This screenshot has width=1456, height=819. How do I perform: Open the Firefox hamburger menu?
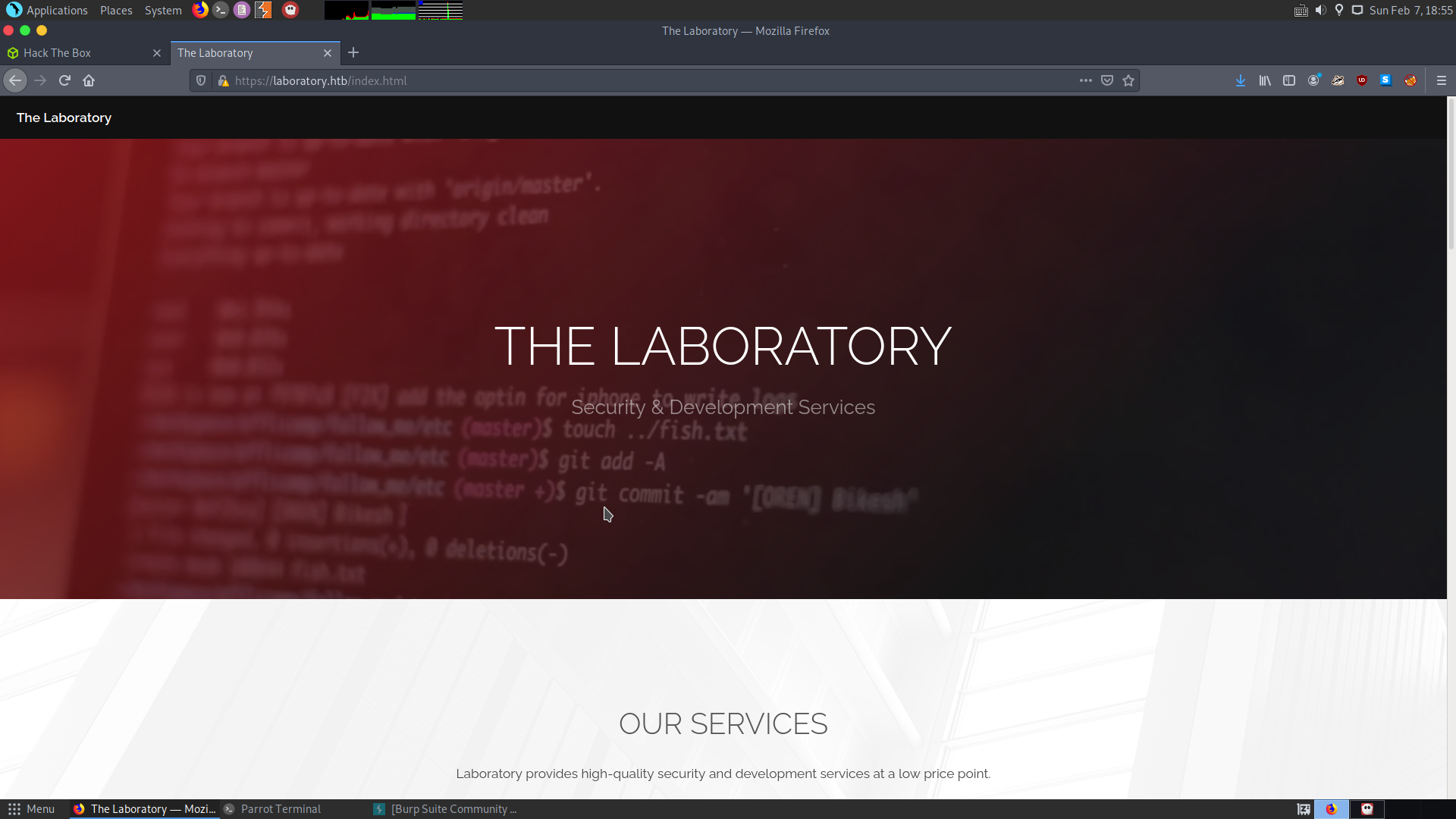(x=1442, y=80)
